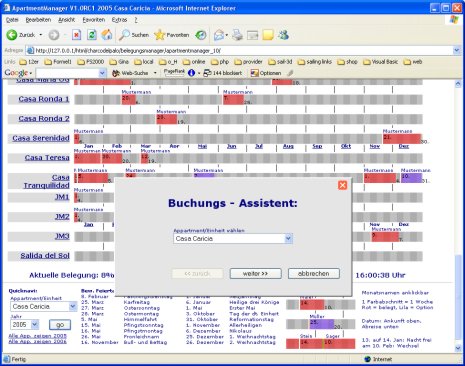Viewport: 465px width, 366px height.
Task: Open the Extras menu
Action: [119, 20]
